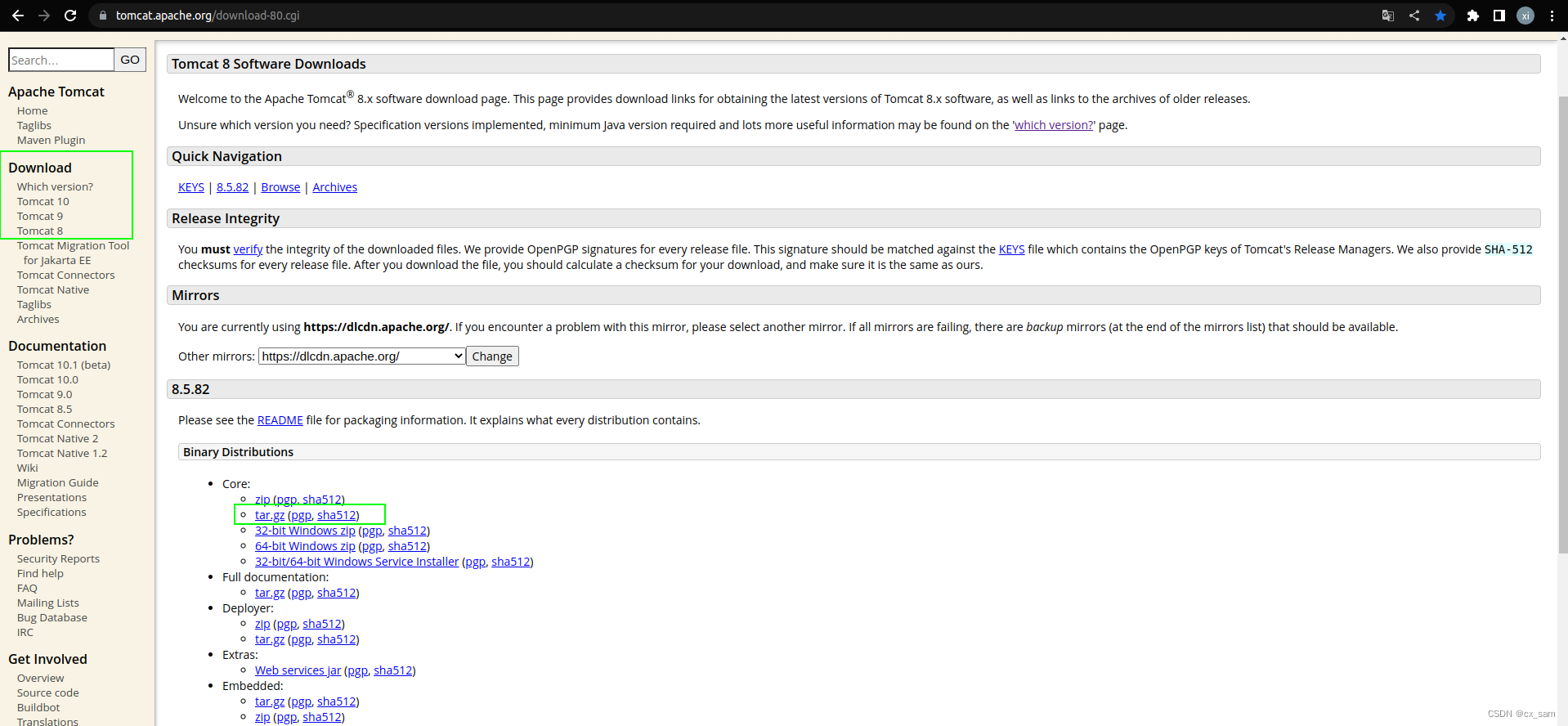
Task: Open Which version? under Download
Action: tap(55, 186)
